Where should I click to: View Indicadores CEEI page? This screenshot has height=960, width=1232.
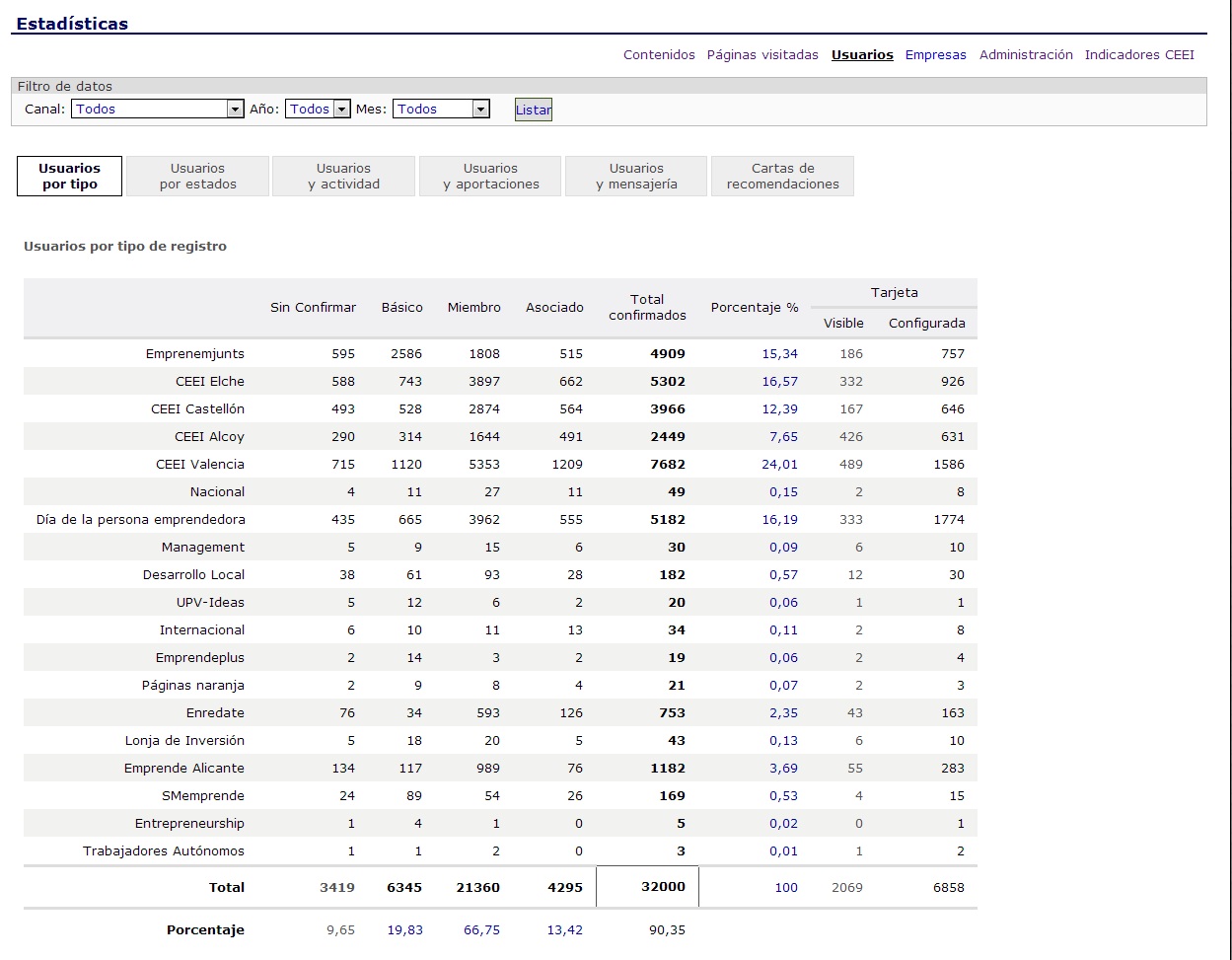1139,55
